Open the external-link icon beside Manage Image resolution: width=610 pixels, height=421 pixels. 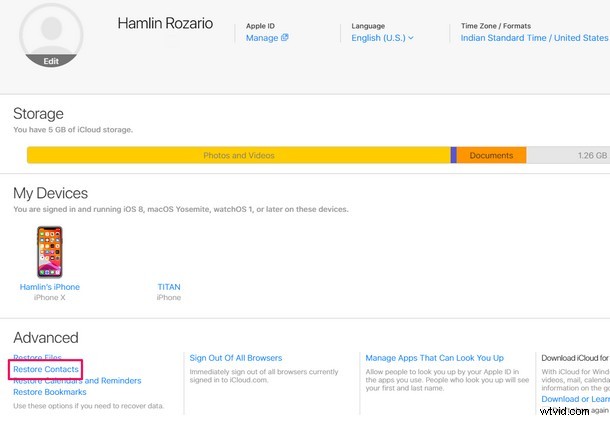284,38
